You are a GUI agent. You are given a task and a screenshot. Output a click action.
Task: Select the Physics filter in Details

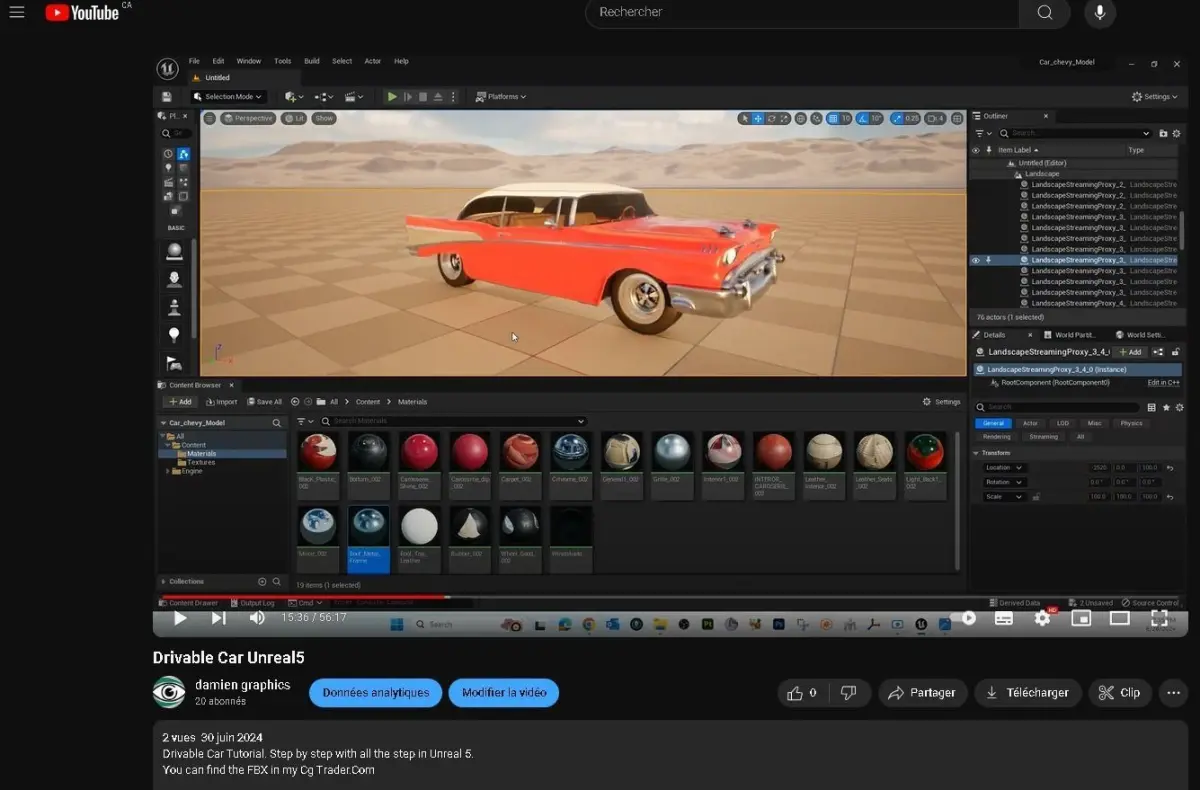pyautogui.click(x=1131, y=423)
